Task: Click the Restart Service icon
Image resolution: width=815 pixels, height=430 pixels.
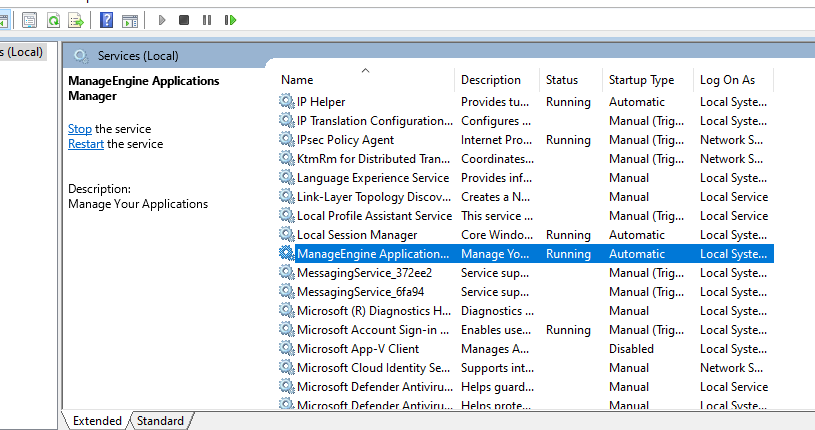Action: click(x=230, y=20)
